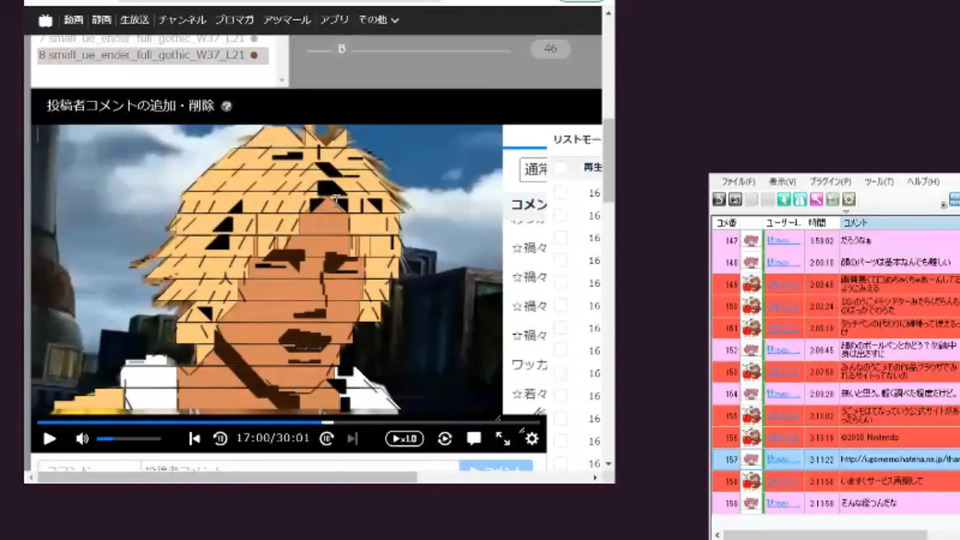
Task: Sort by the コメント column header
Action: pos(899,223)
